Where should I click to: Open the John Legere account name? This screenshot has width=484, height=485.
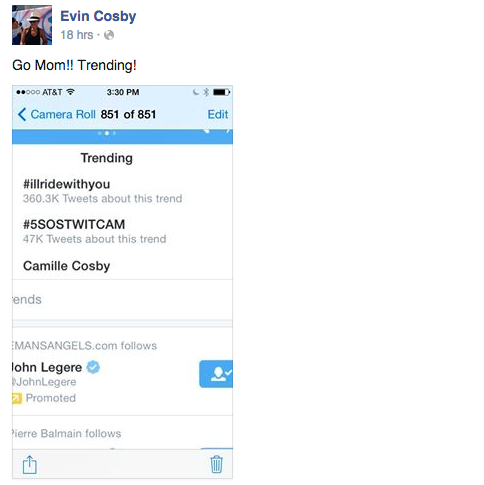pos(47,367)
